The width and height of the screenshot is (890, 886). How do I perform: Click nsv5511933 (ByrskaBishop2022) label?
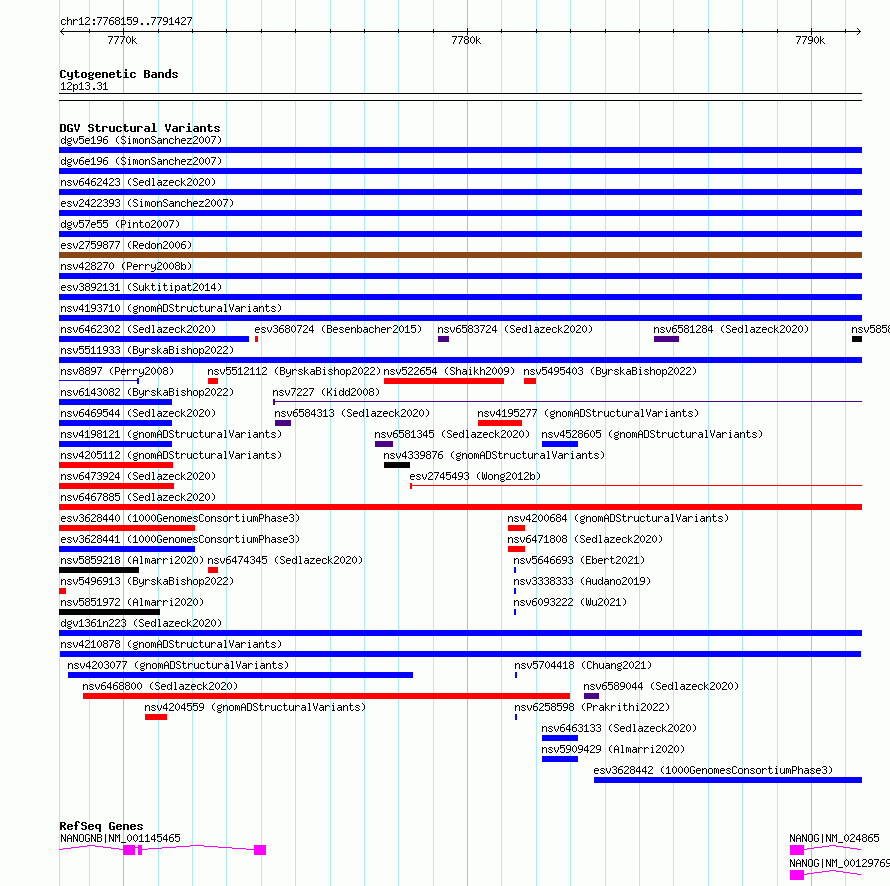click(147, 350)
